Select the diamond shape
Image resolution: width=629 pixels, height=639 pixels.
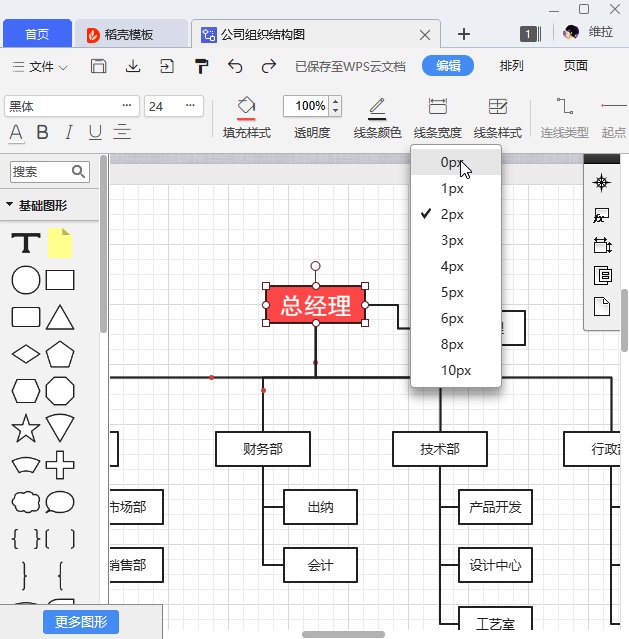(x=26, y=354)
